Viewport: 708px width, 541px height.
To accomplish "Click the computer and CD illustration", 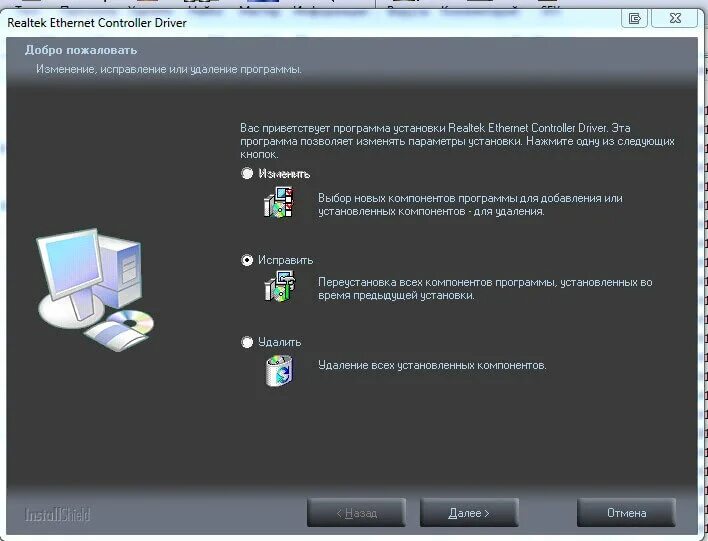I will click(95, 289).
